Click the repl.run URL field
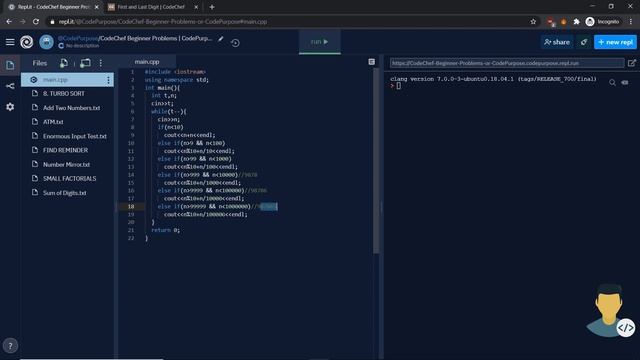This screenshot has width=640, height=360. 507,63
